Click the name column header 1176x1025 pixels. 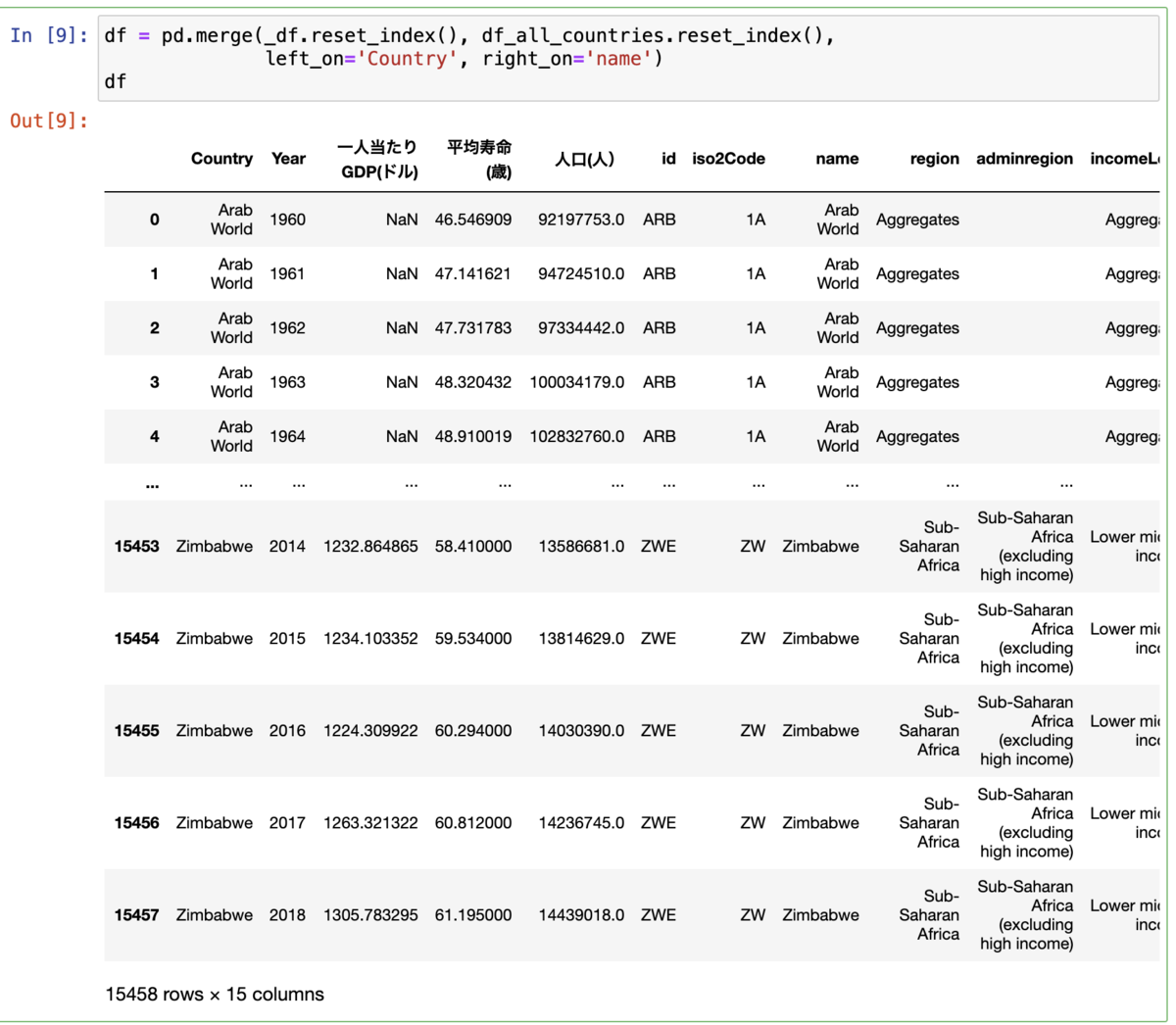(x=837, y=159)
